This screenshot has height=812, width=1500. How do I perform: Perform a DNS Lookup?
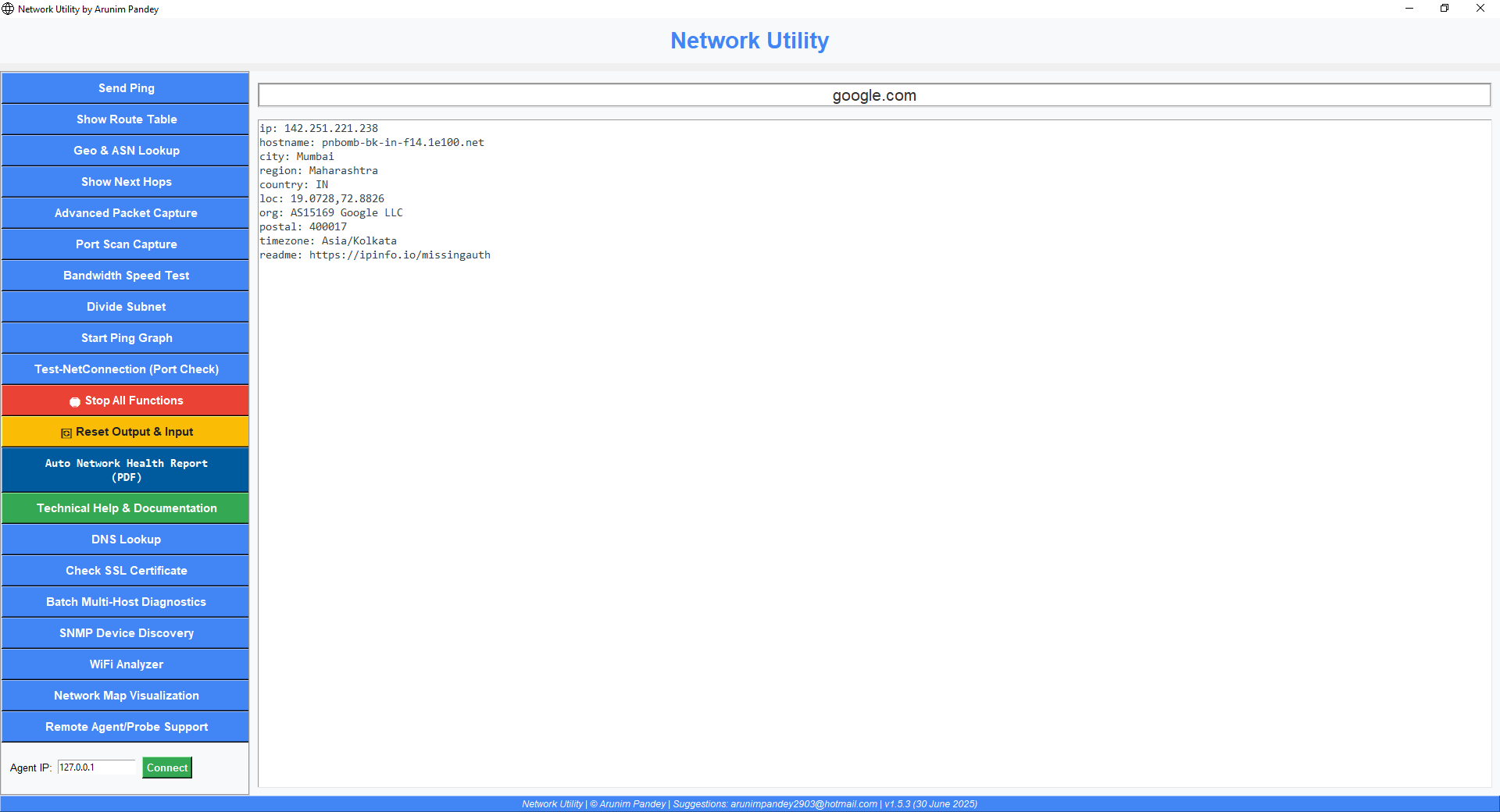coord(125,539)
